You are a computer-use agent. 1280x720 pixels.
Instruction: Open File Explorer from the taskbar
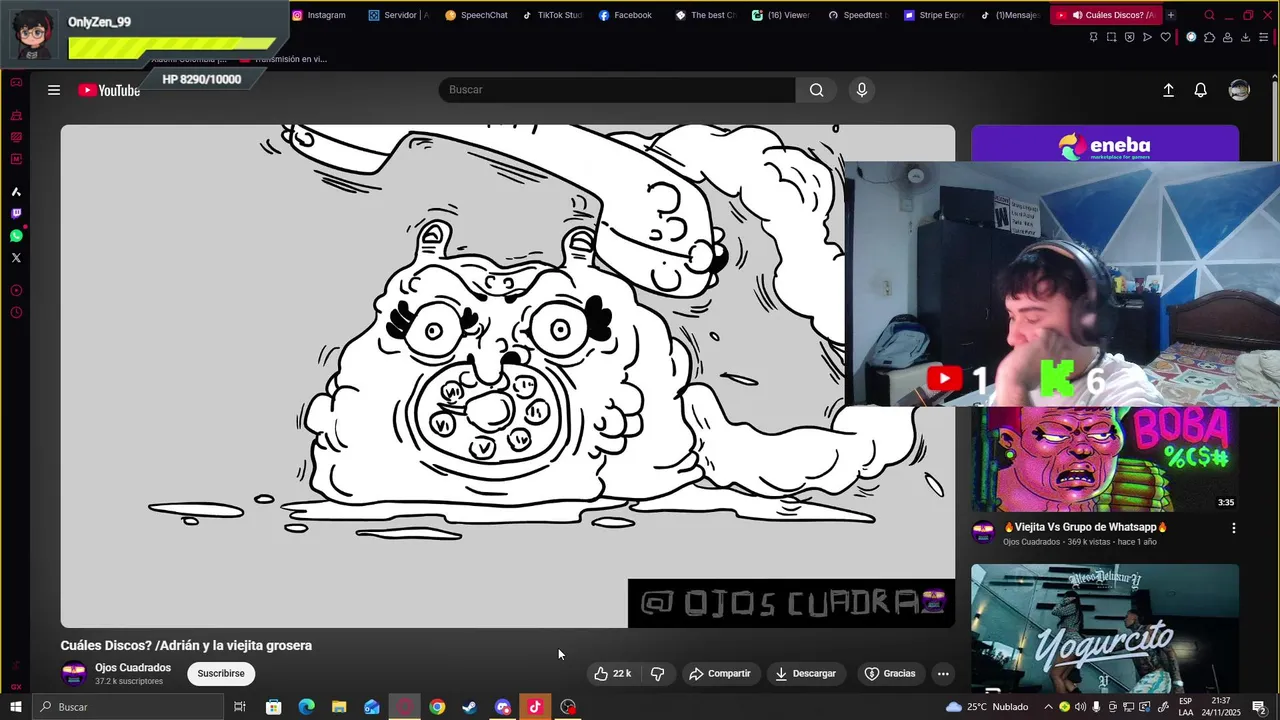tap(339, 707)
